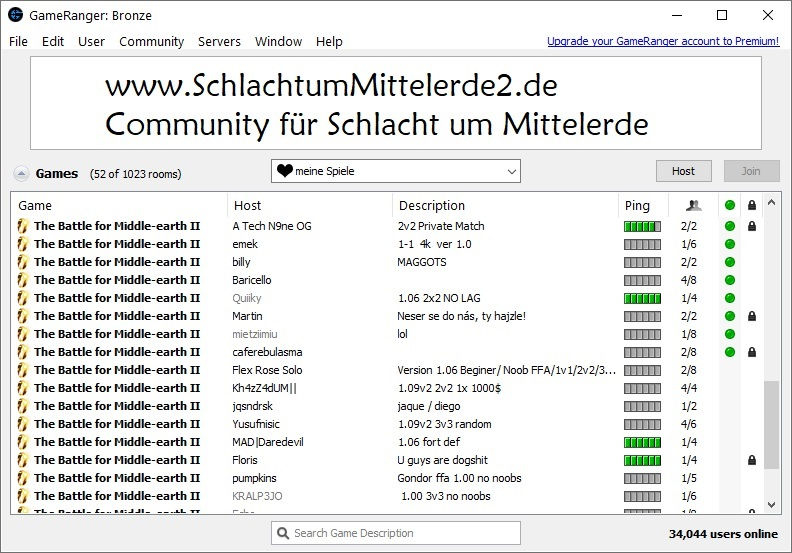This screenshot has height=553, width=792.
Task: Click game icon in Baricello row
Action: pyautogui.click(x=22, y=280)
